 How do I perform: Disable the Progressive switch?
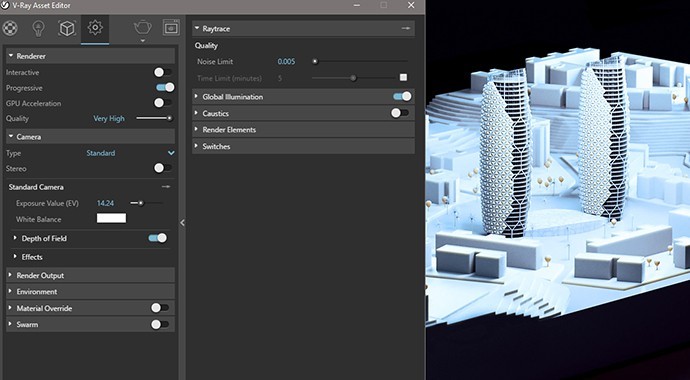(x=165, y=88)
